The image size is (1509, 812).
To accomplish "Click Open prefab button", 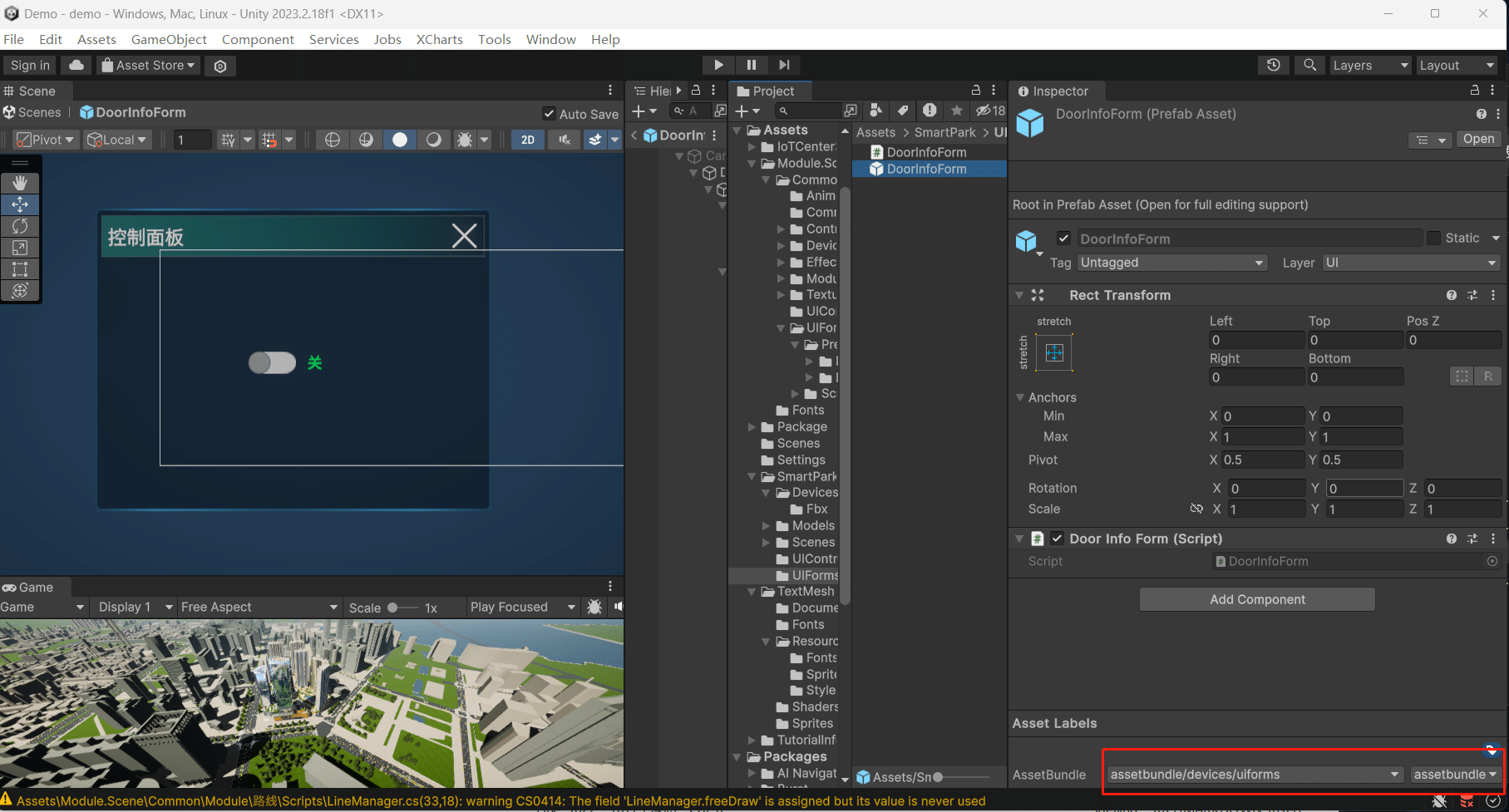I will (x=1478, y=139).
